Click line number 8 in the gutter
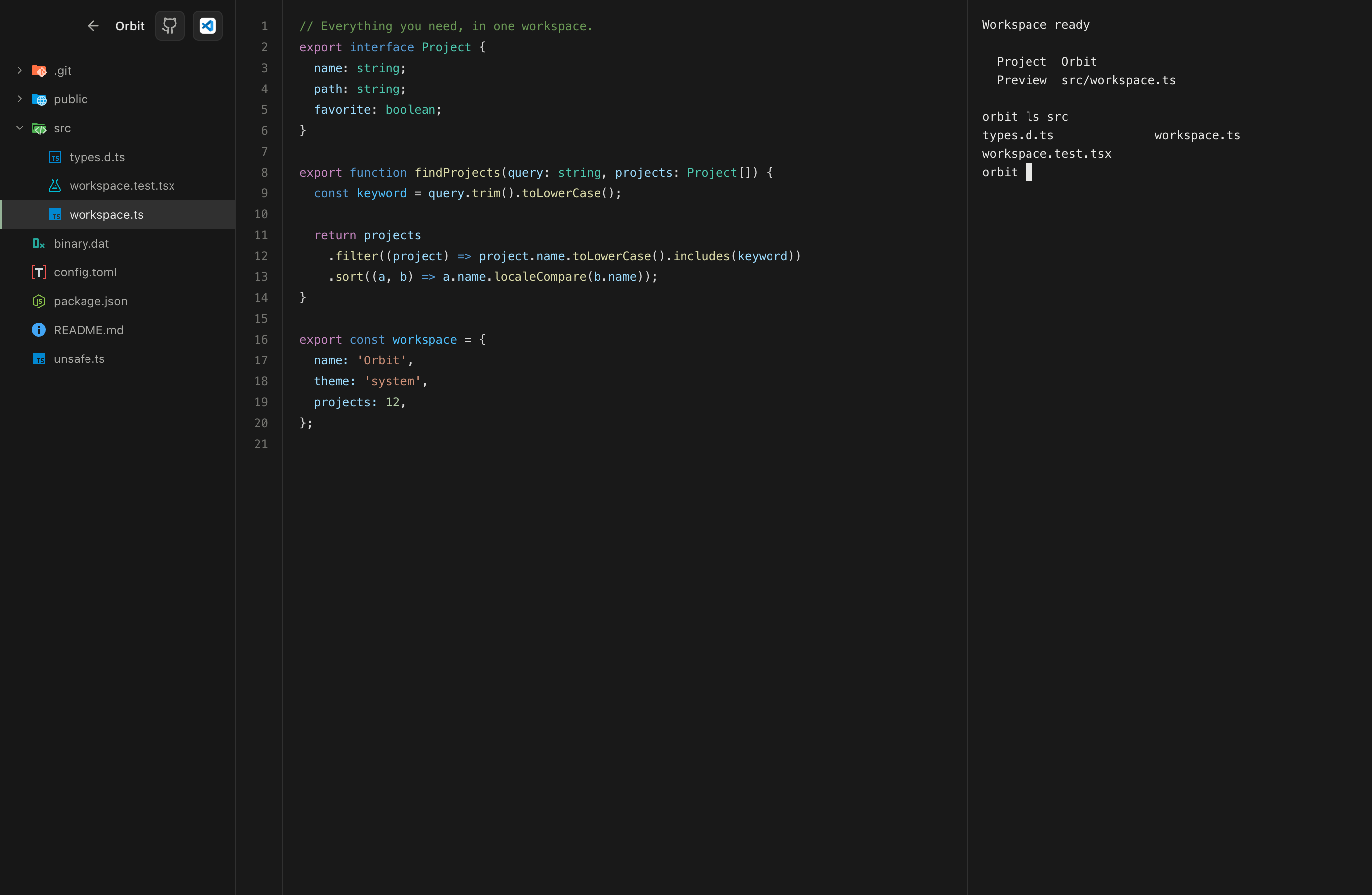 click(x=264, y=173)
